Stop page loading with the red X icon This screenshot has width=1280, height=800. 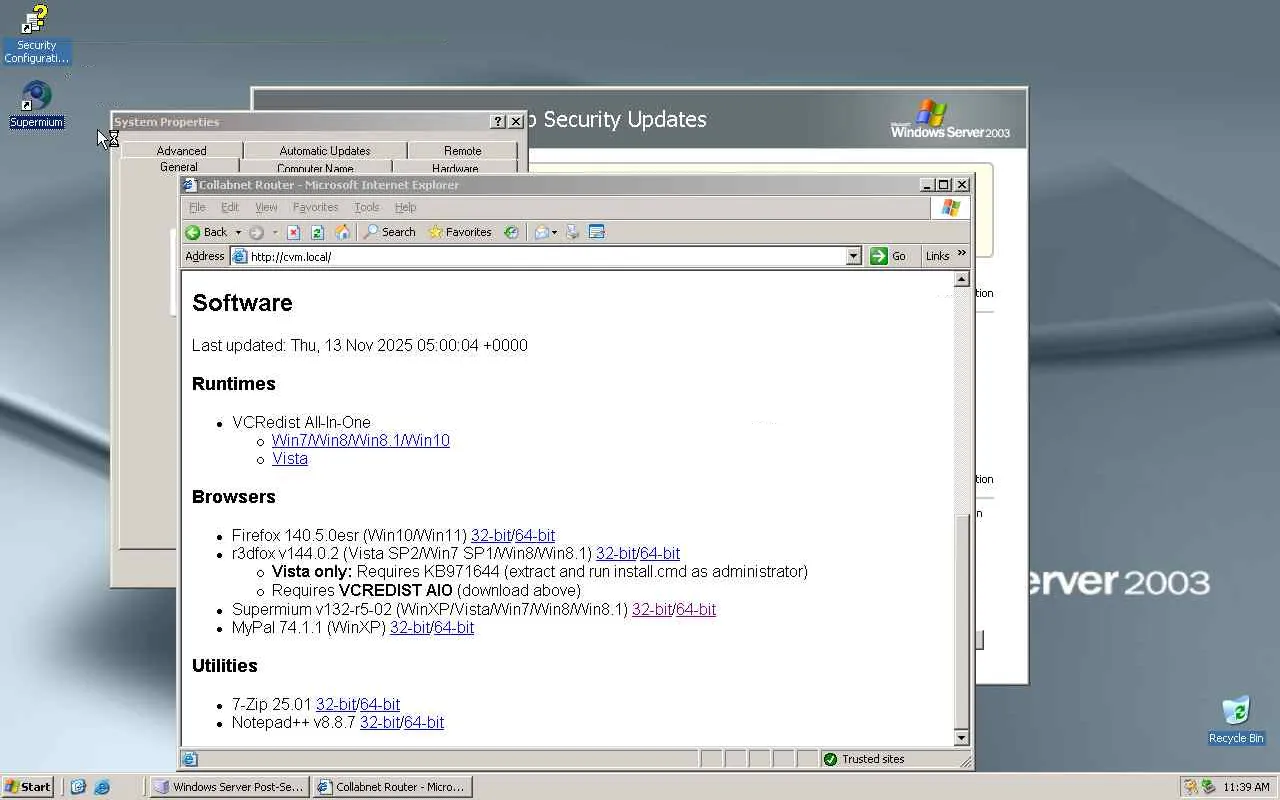(x=294, y=232)
